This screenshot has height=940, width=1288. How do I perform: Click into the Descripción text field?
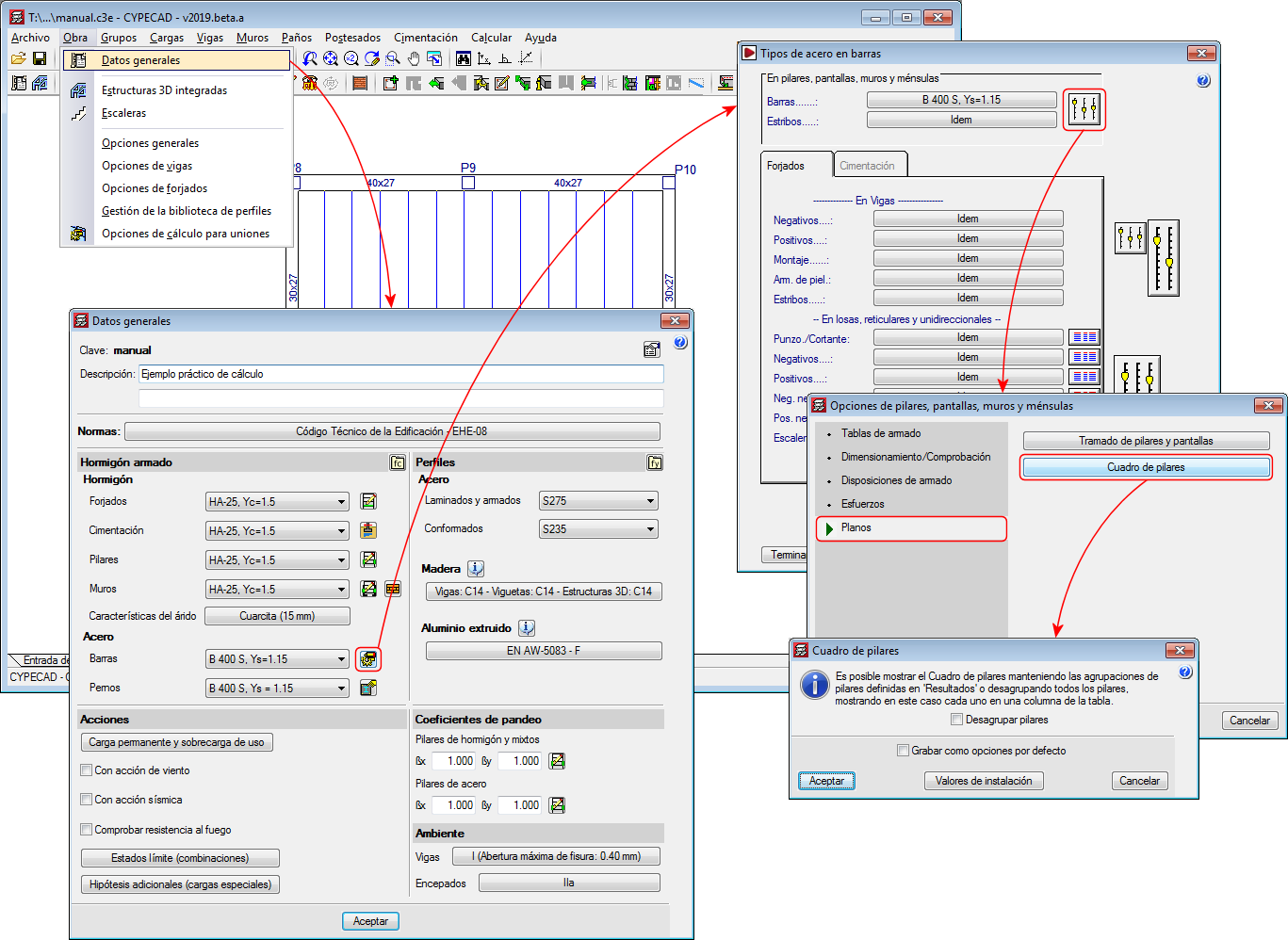[x=401, y=374]
